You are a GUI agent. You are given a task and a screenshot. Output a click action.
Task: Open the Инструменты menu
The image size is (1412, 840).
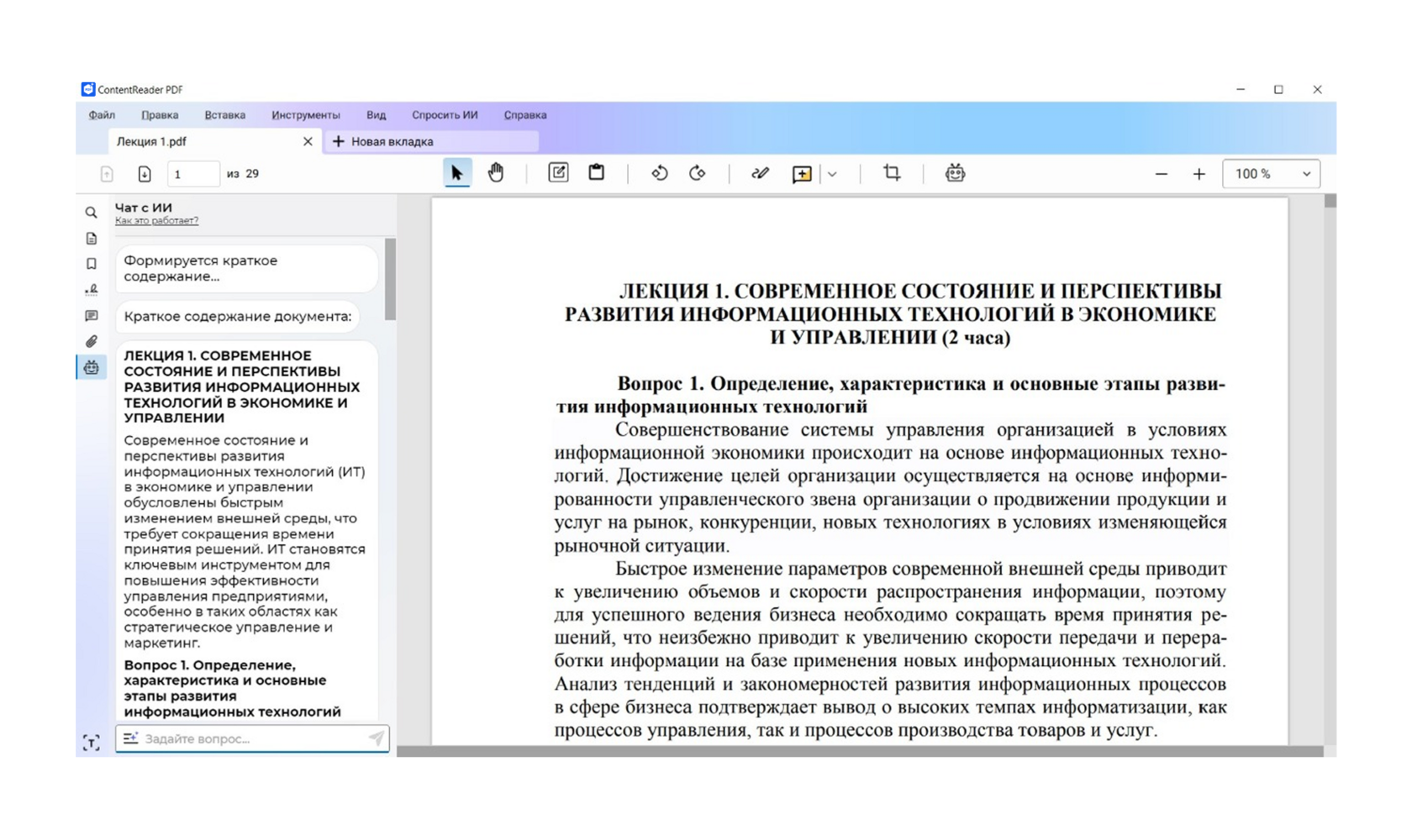click(306, 115)
